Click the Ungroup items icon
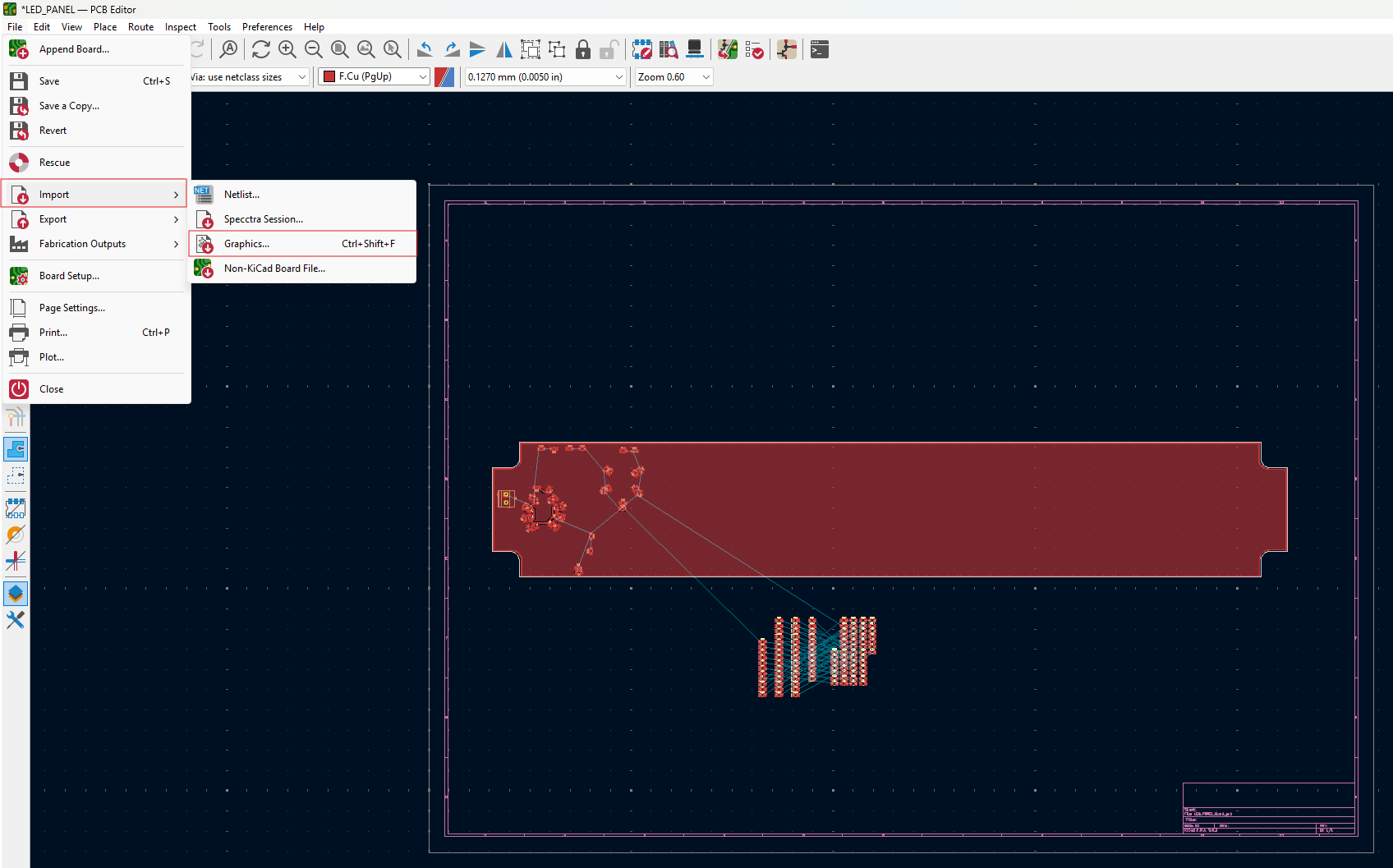 pos(557,49)
